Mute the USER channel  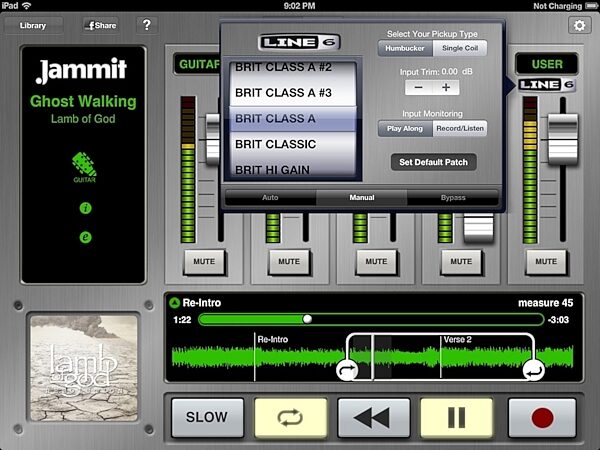(546, 262)
